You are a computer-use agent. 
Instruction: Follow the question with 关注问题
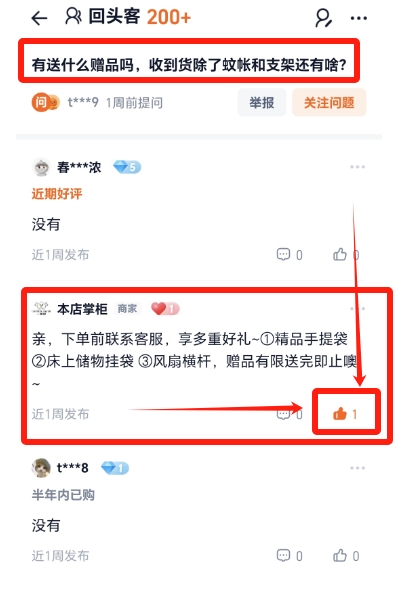329,102
